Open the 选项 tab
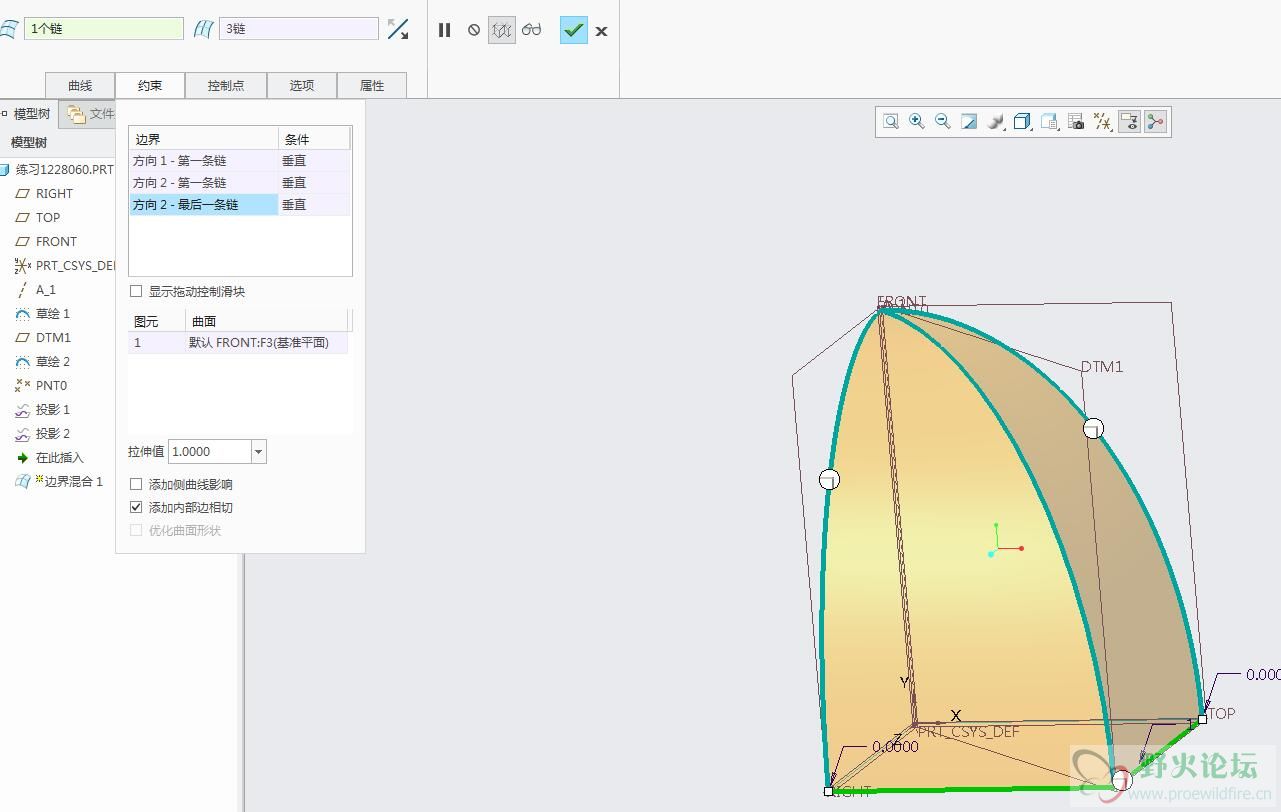Image resolution: width=1281 pixels, height=812 pixels. click(302, 85)
